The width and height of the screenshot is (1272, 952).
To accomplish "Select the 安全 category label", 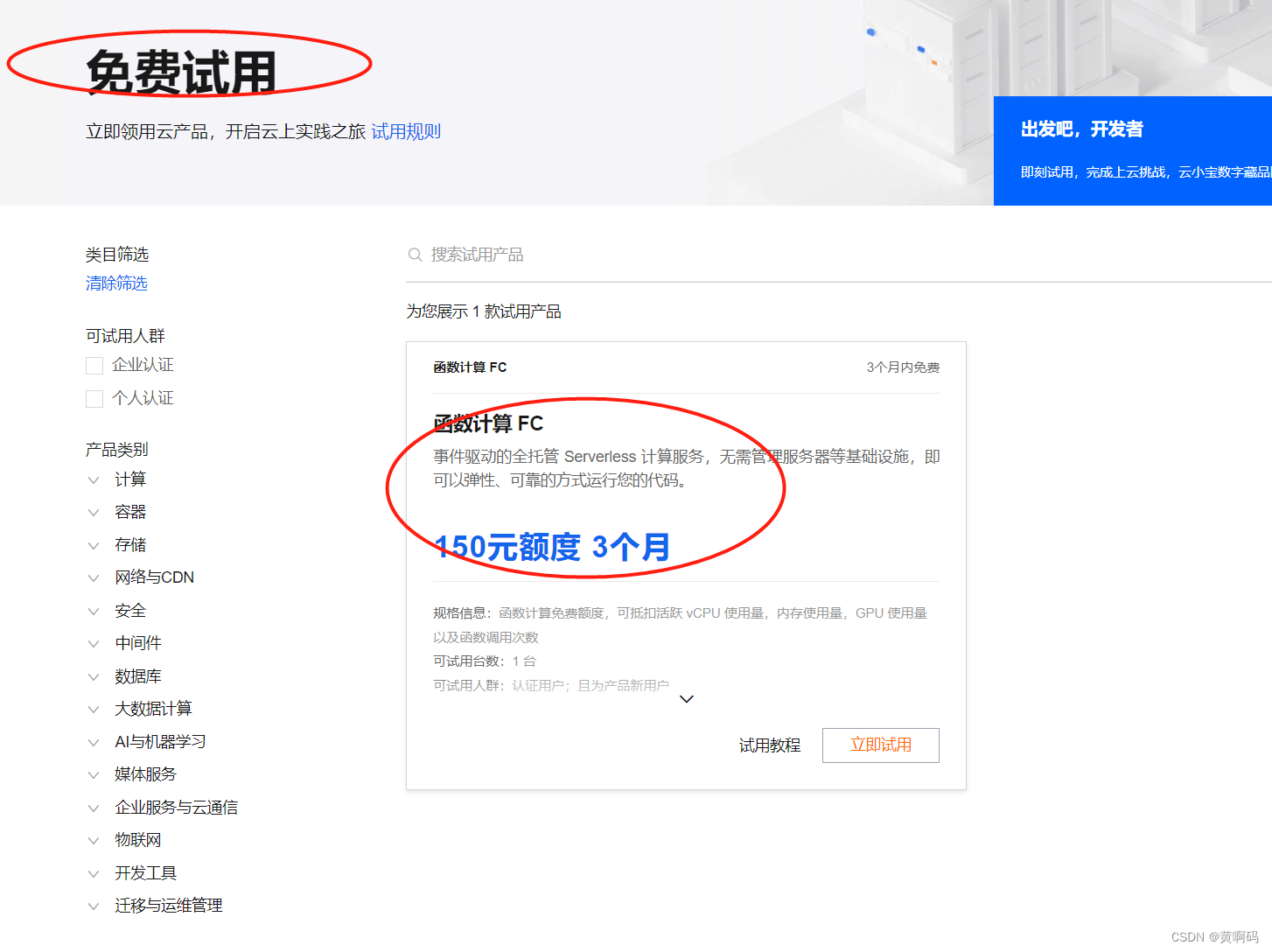I will coord(130,611).
